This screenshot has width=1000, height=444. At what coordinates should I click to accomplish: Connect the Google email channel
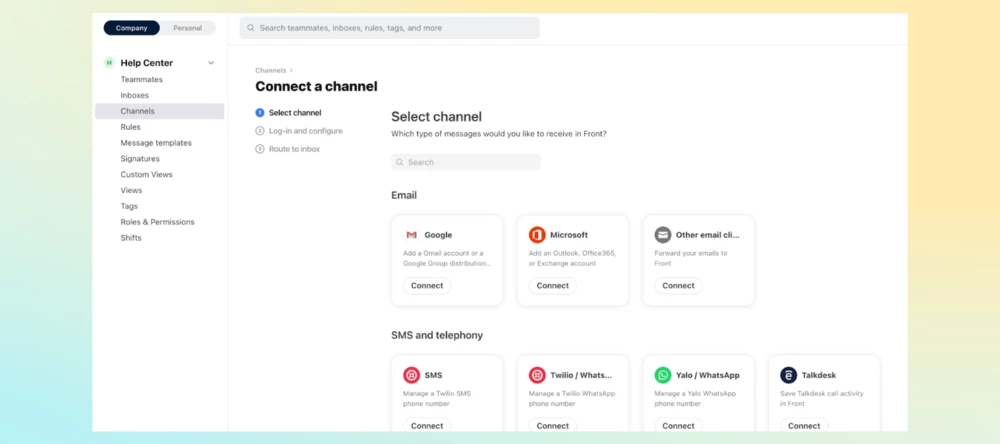click(427, 286)
